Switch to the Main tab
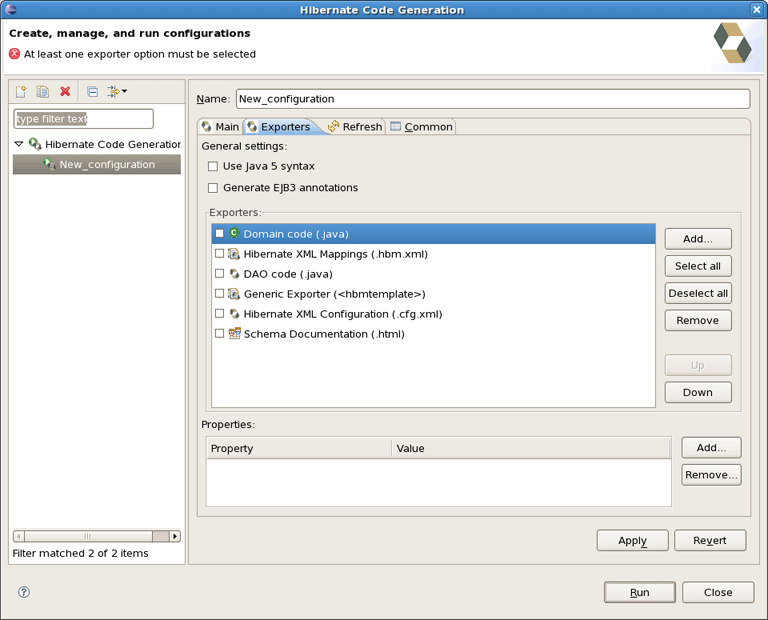Image resolution: width=768 pixels, height=620 pixels. click(220, 127)
